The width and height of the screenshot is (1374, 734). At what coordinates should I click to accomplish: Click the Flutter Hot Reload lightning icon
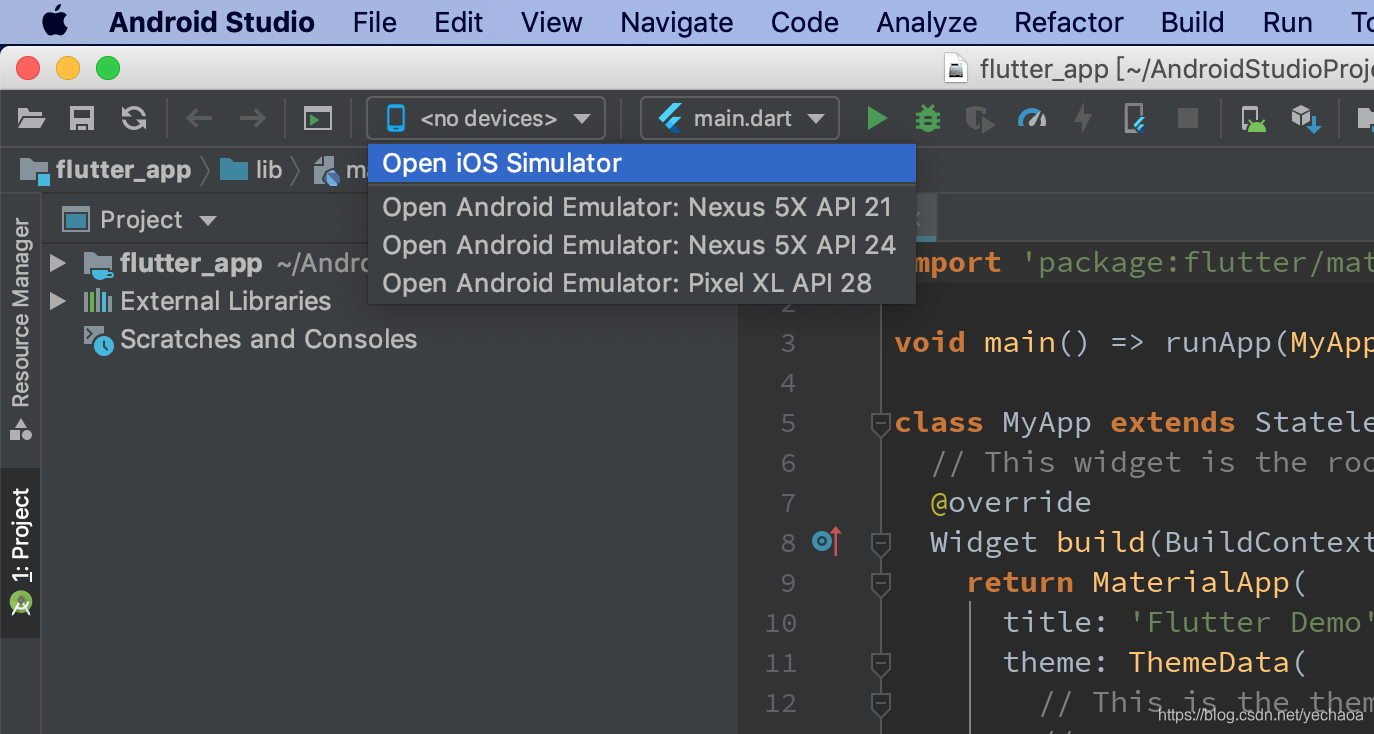click(x=1083, y=119)
